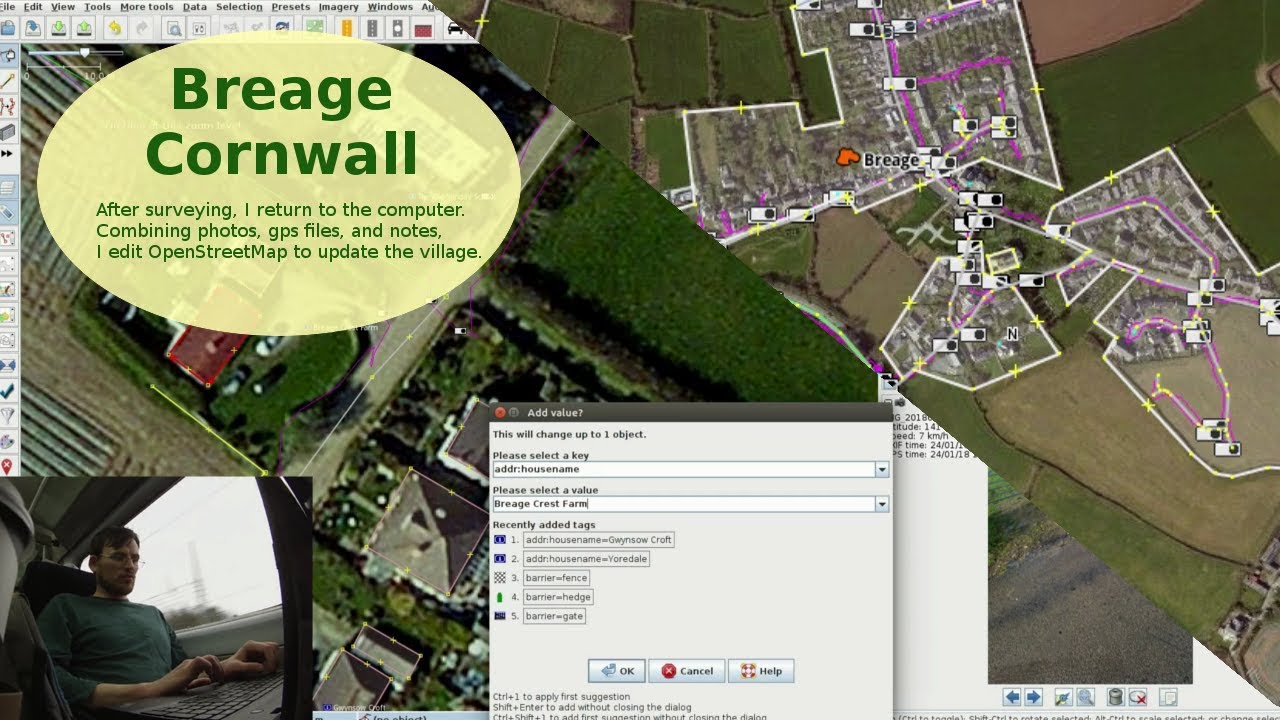Click the Breage Crest Farm value field

click(684, 504)
